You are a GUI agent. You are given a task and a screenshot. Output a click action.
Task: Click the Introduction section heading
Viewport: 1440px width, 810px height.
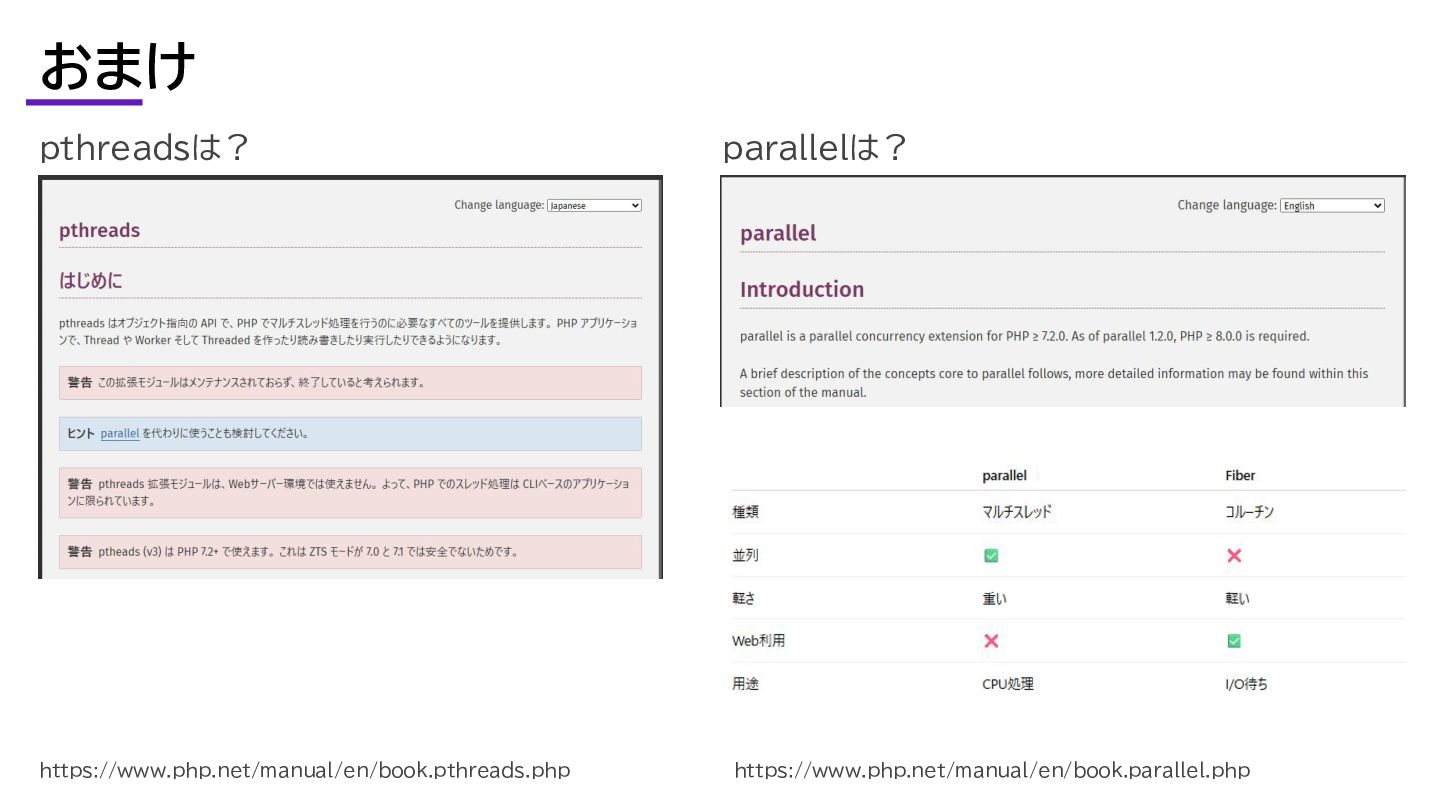[802, 290]
